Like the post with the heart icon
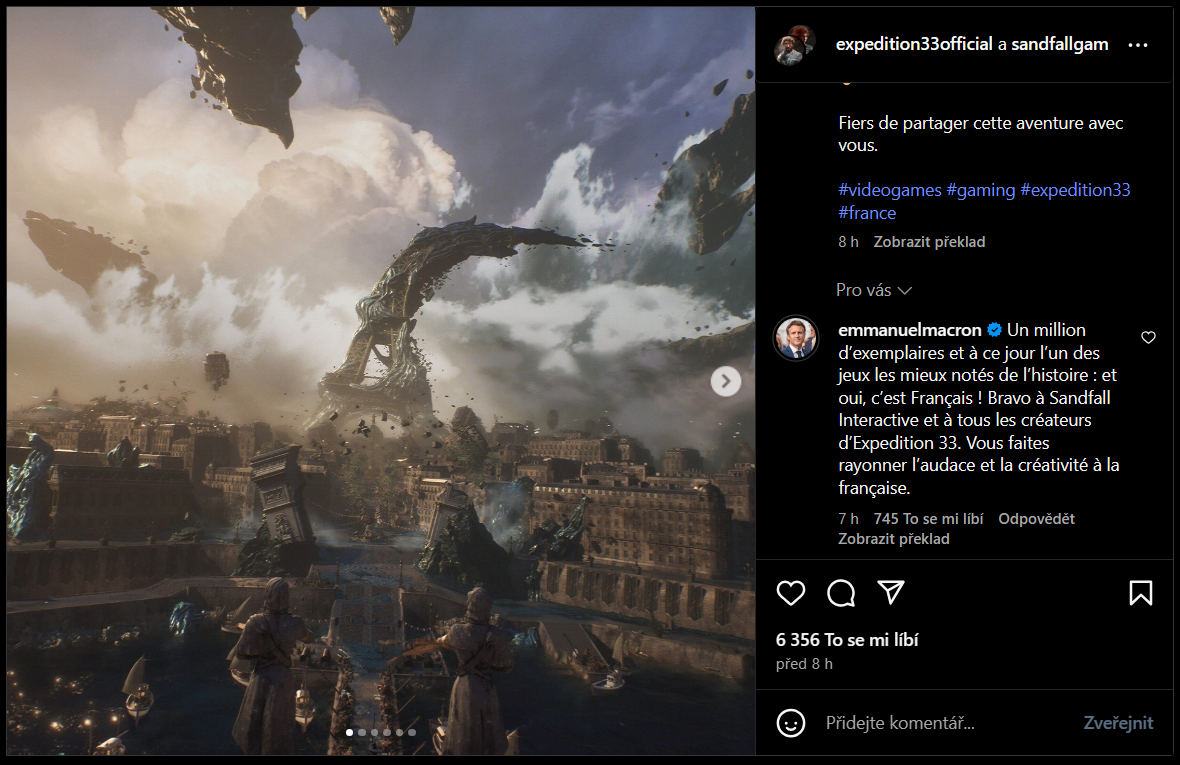 pos(791,593)
